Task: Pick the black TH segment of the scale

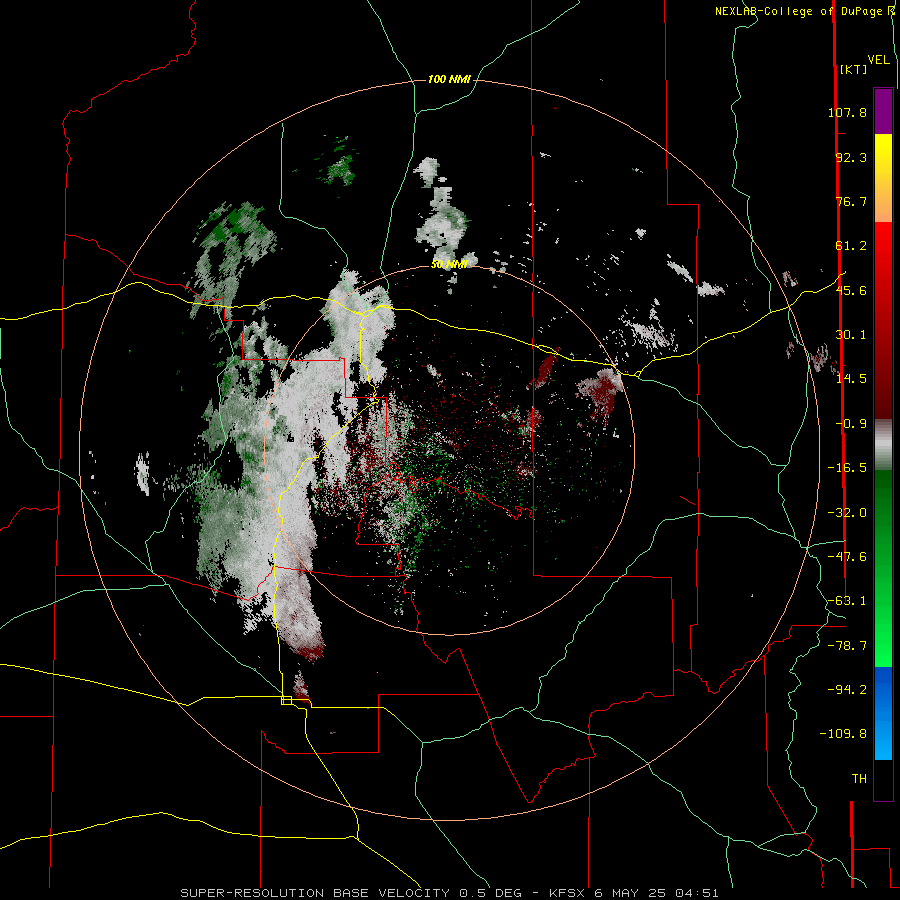Action: pyautogui.click(x=883, y=780)
